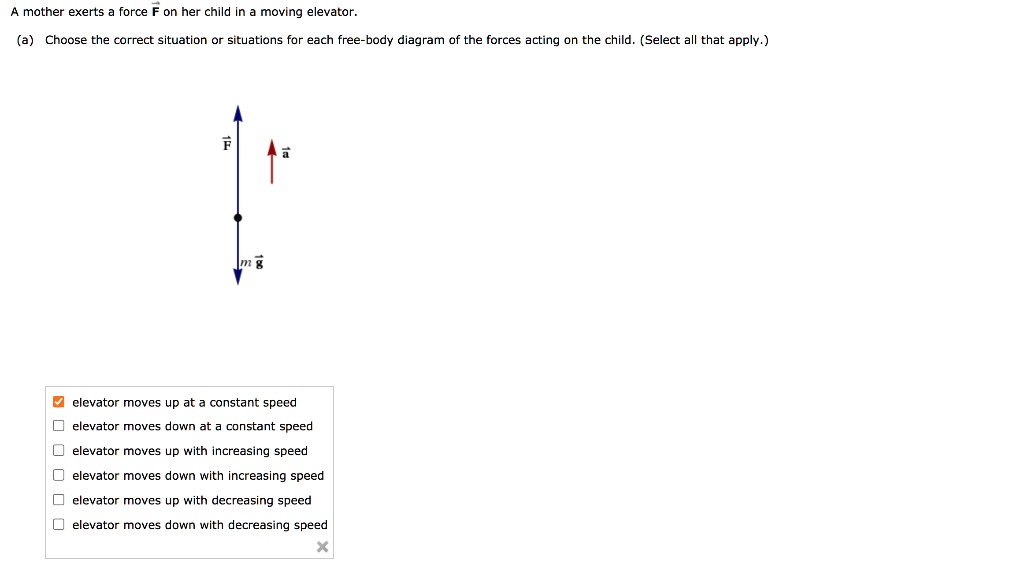Click the label text 'elevator moves down at a constant speed'
1024x575 pixels.
(192, 427)
